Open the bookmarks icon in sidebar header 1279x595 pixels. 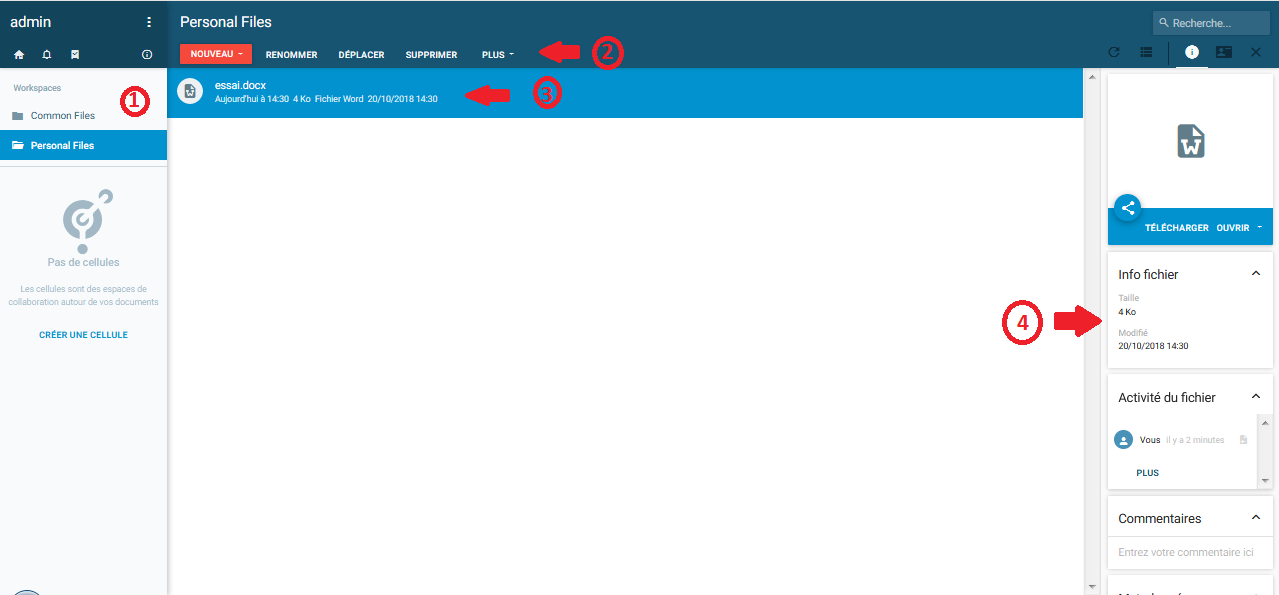75,54
